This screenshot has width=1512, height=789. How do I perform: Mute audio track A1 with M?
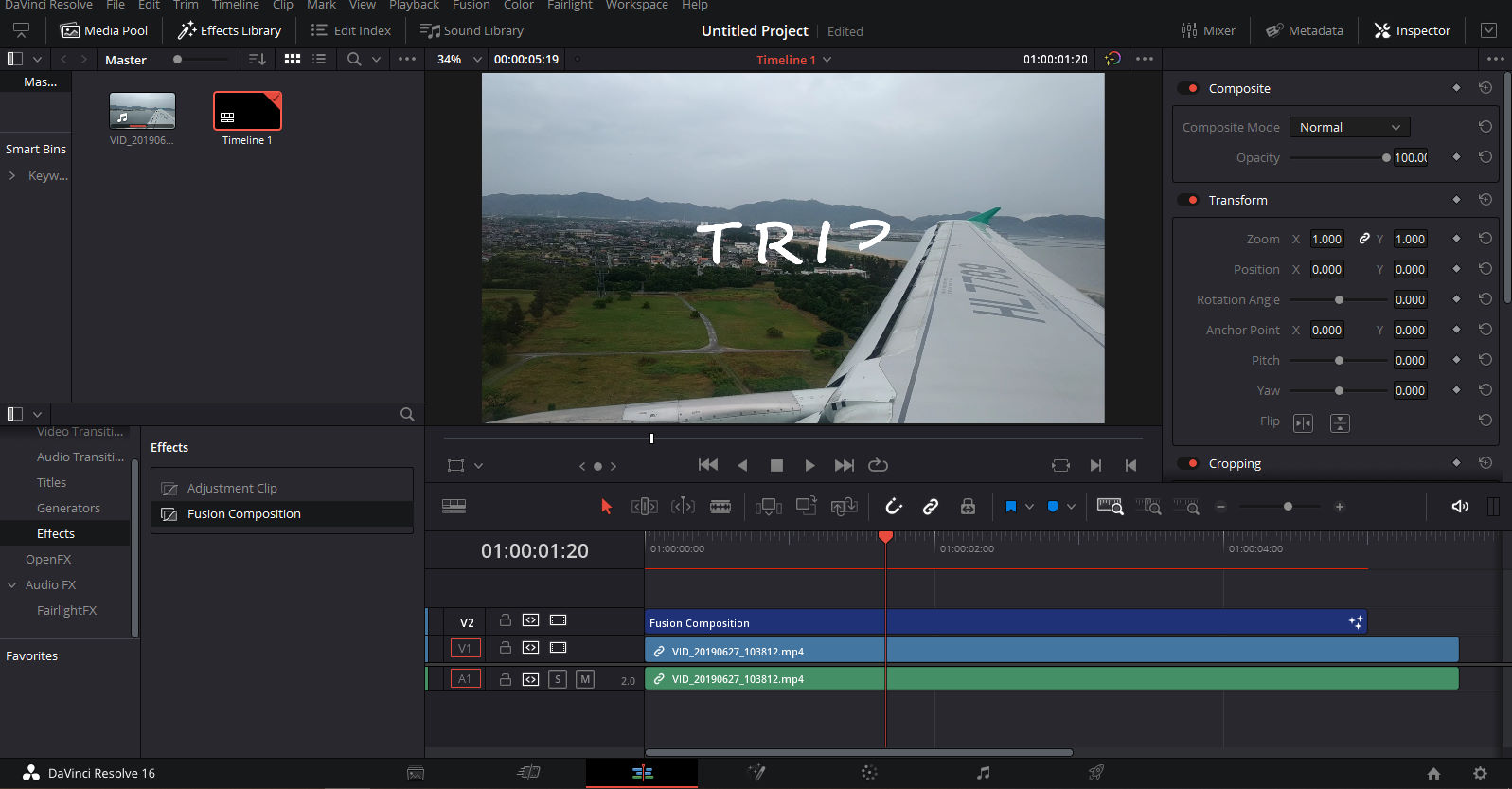[x=585, y=679]
